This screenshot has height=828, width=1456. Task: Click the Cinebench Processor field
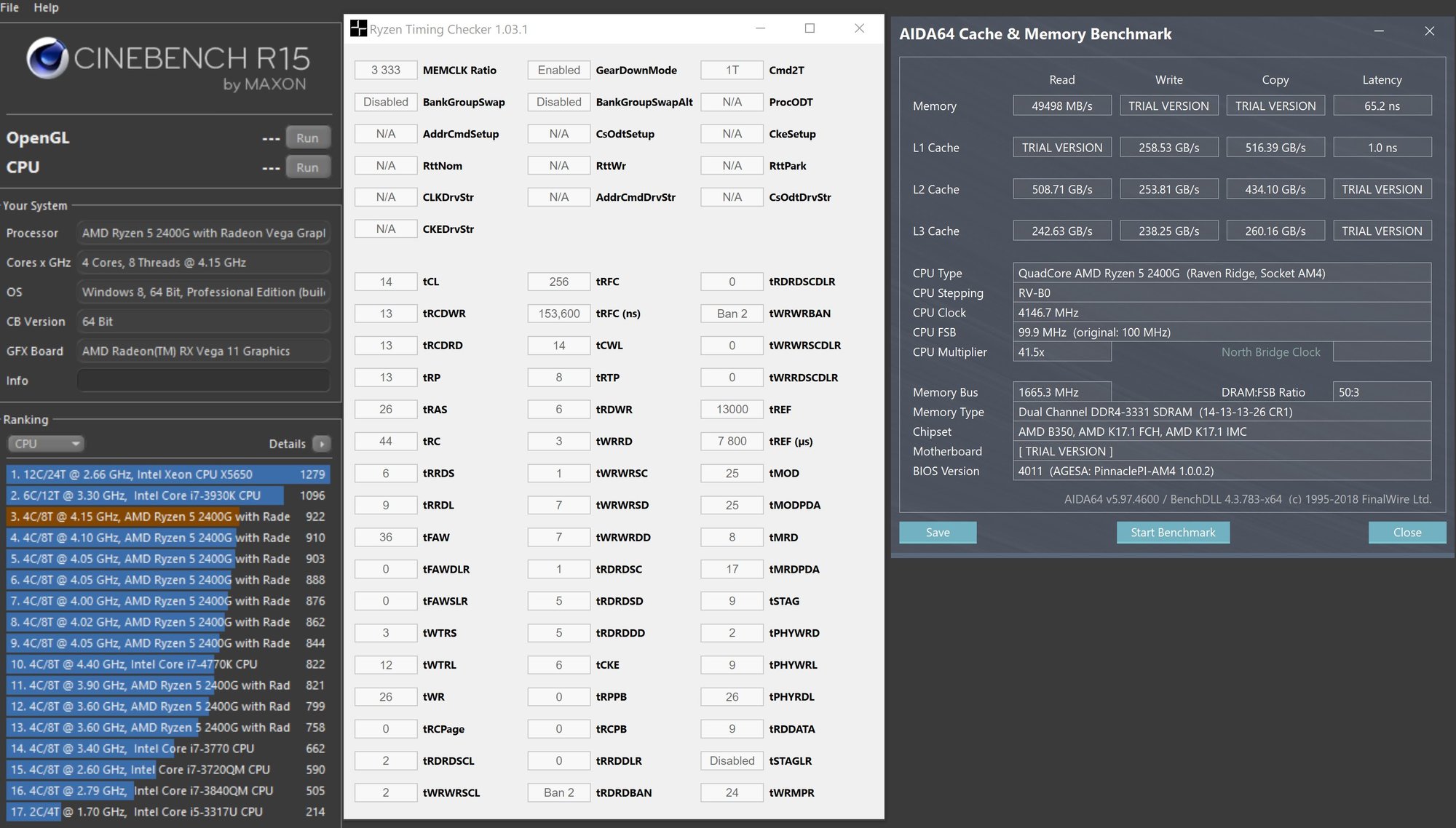pos(203,233)
